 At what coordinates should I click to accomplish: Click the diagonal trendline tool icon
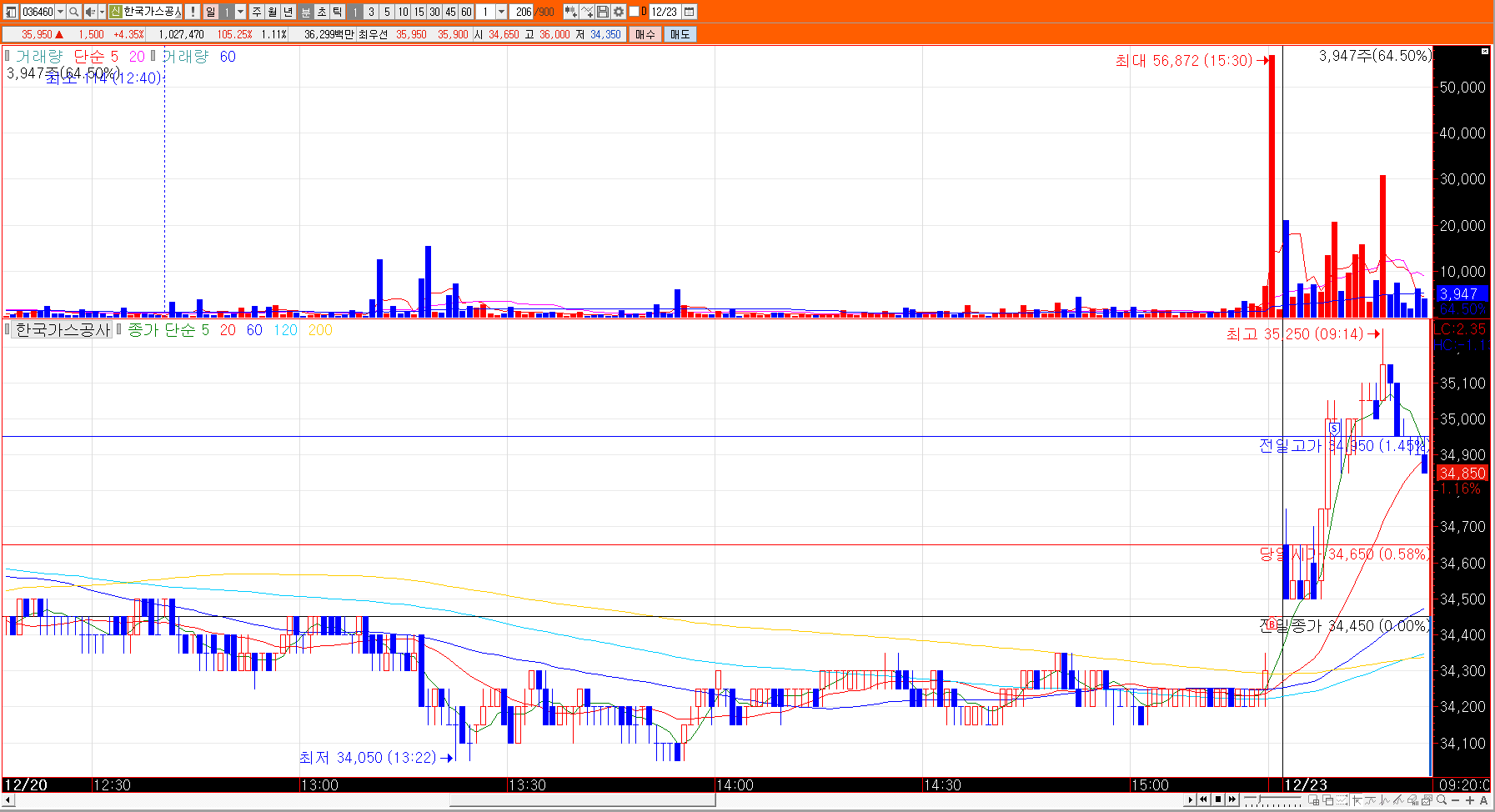1398,799
